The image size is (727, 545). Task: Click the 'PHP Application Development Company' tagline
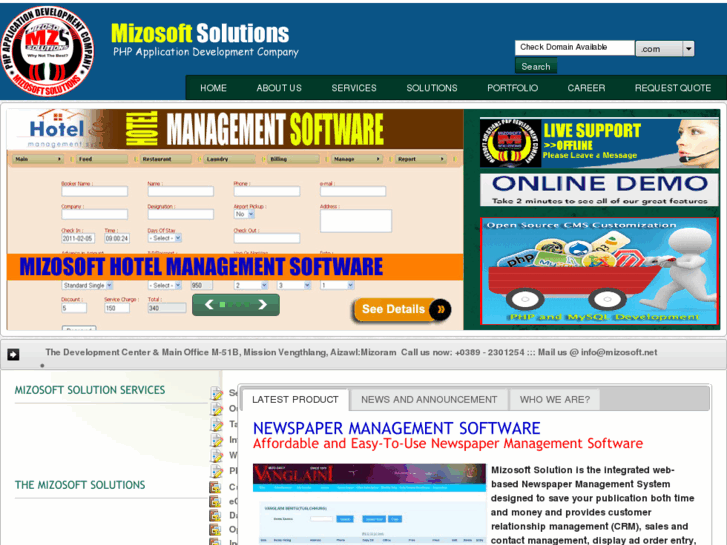click(x=205, y=52)
